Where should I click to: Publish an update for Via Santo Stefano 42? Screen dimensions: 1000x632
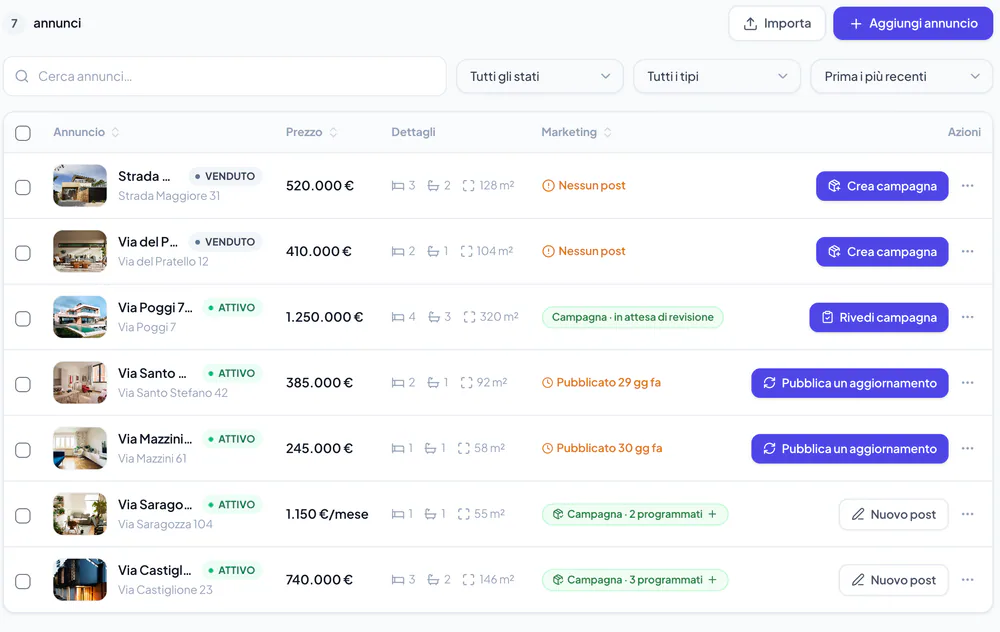(x=849, y=383)
